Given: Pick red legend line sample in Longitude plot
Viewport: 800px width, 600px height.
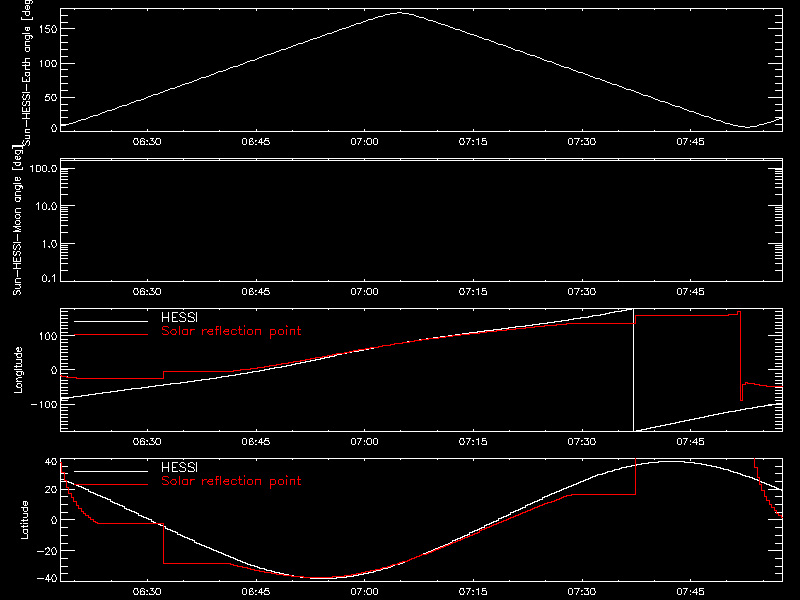Looking at the screenshot, I should (x=111, y=335).
